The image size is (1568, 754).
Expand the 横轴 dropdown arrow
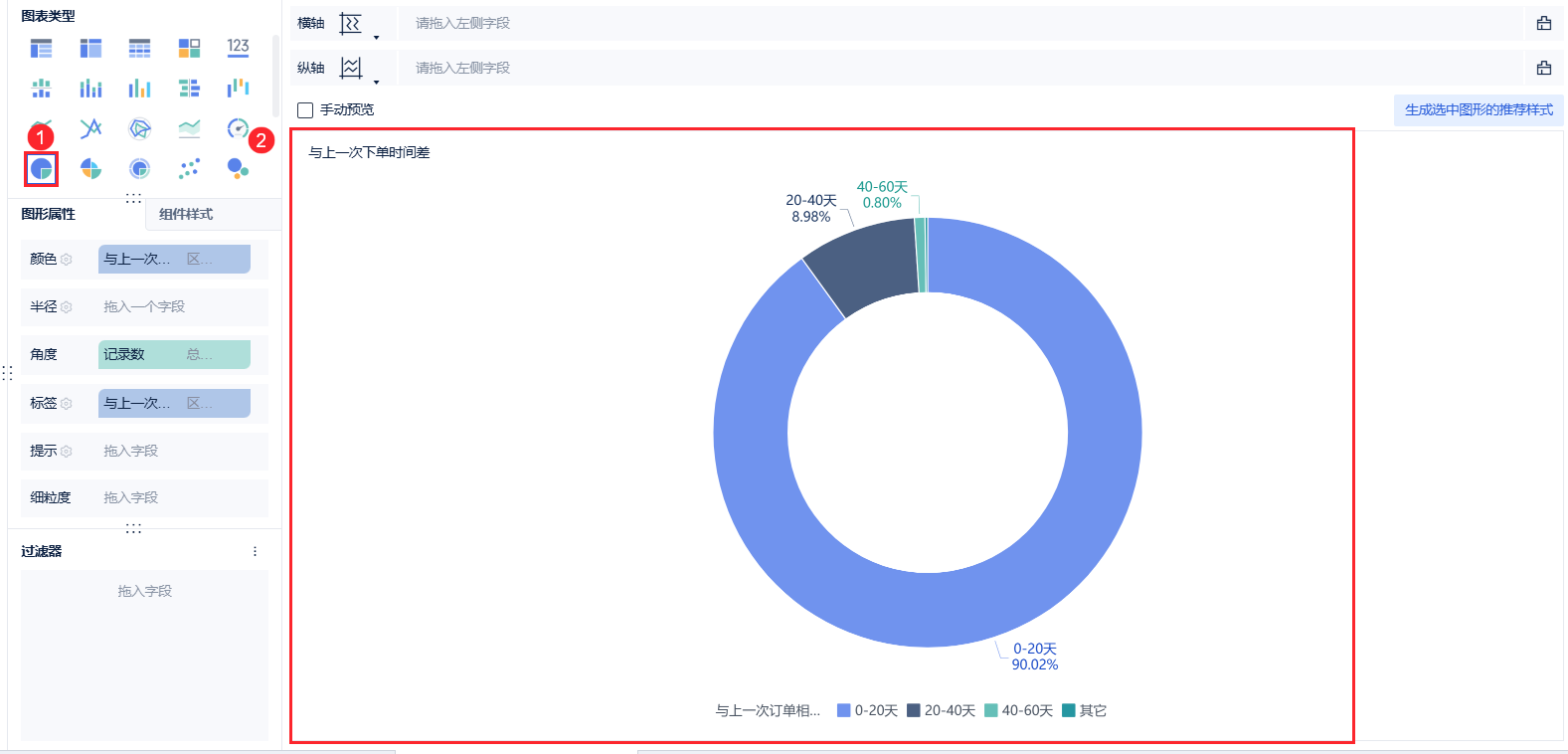coord(376,37)
